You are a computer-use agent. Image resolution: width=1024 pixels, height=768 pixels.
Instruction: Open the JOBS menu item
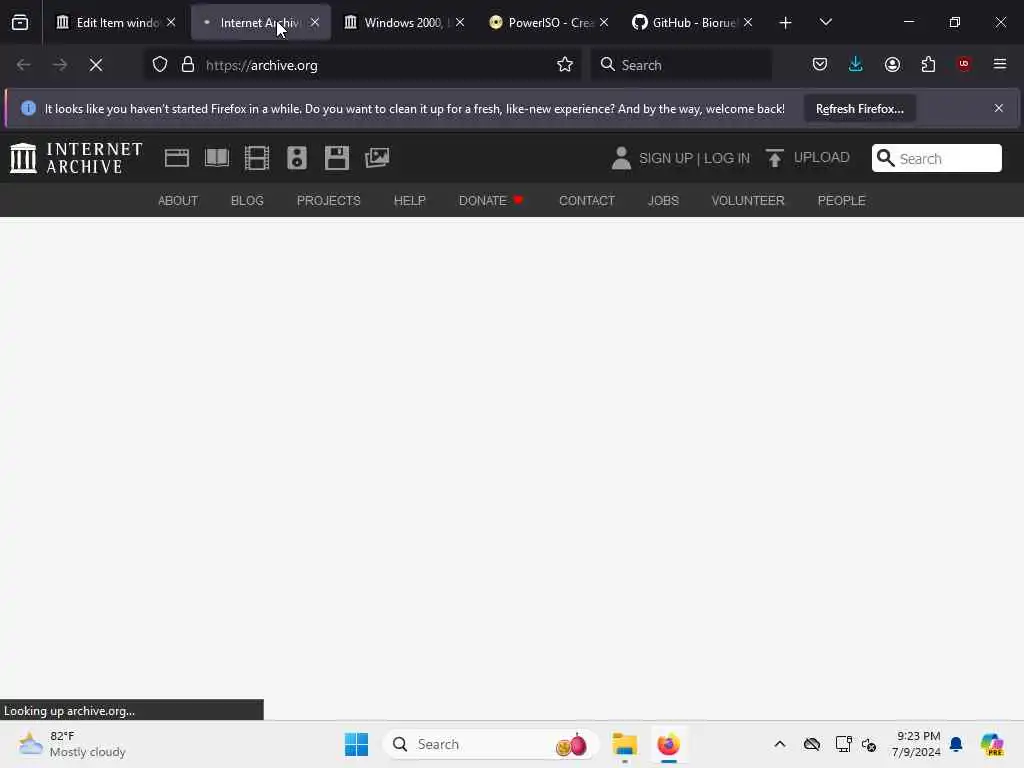point(663,200)
